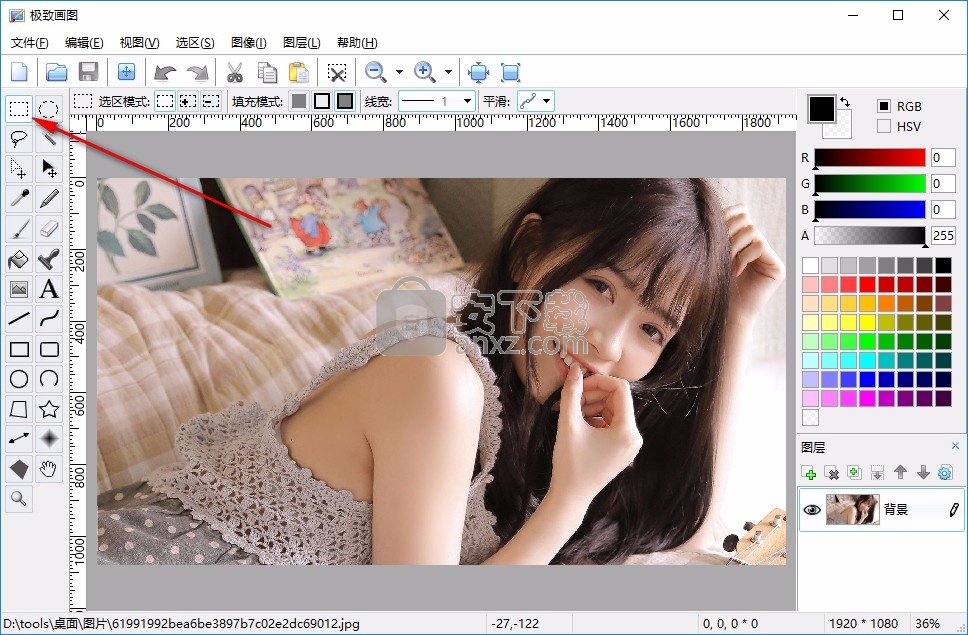This screenshot has height=635, width=968.
Task: Pick the star shape tool
Action: [x=49, y=409]
